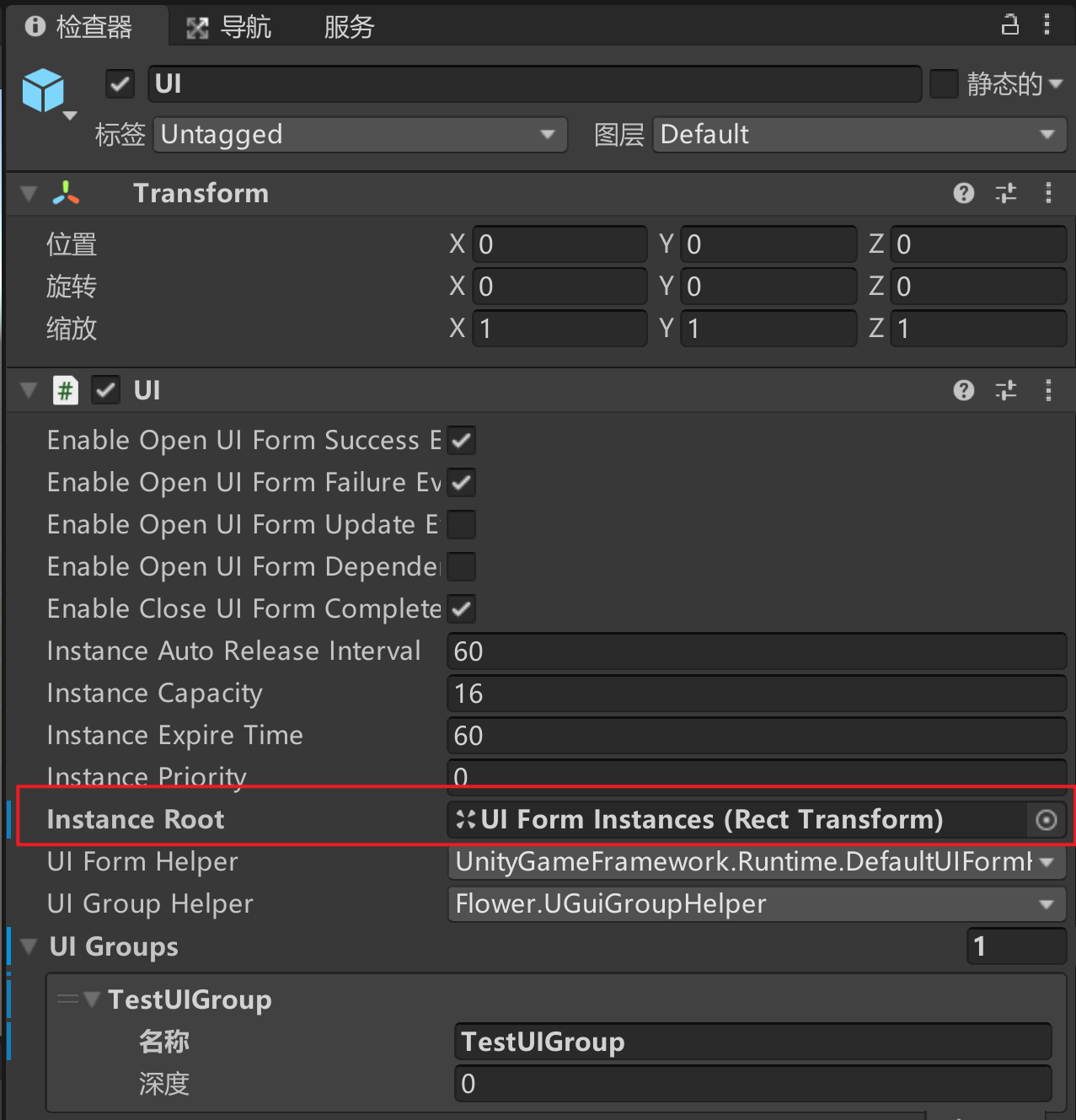Click the Scale X field
The height and width of the screenshot is (1120, 1076).
point(559,329)
